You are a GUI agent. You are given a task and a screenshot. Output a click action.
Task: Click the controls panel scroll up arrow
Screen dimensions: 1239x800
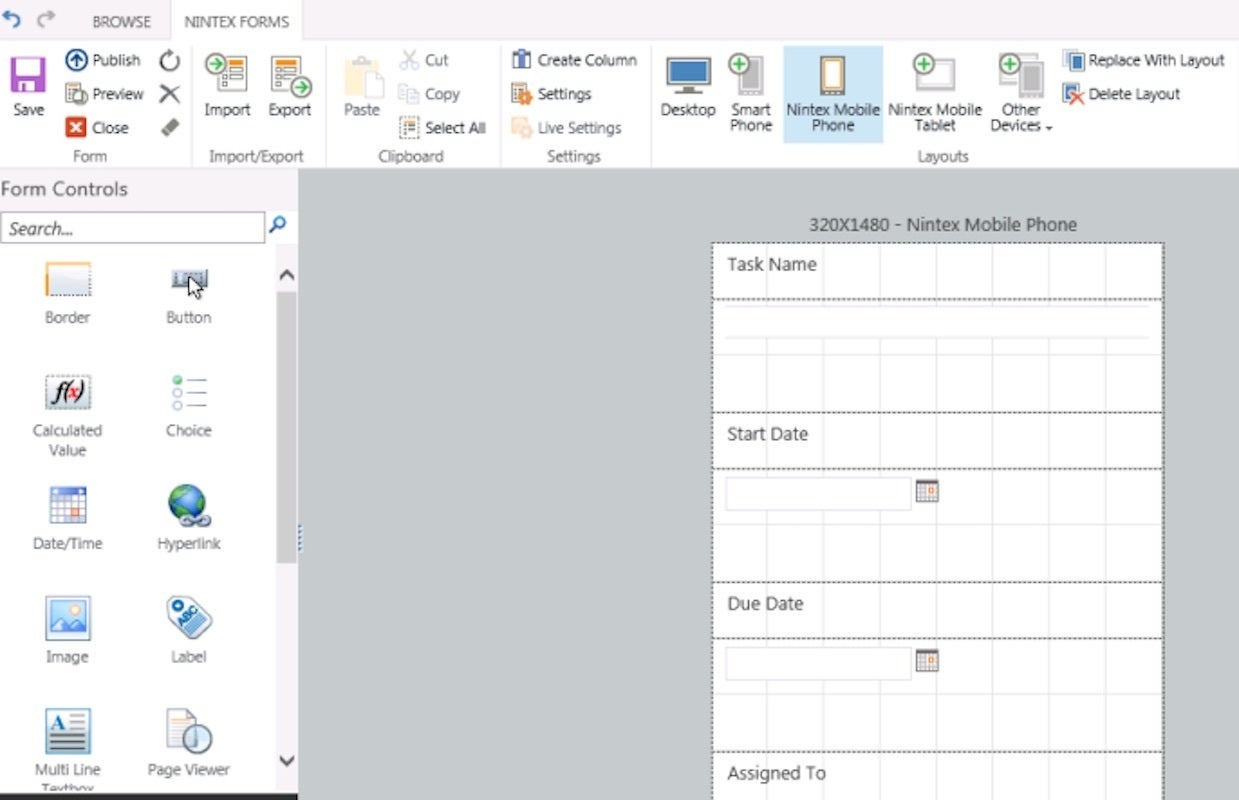click(286, 275)
